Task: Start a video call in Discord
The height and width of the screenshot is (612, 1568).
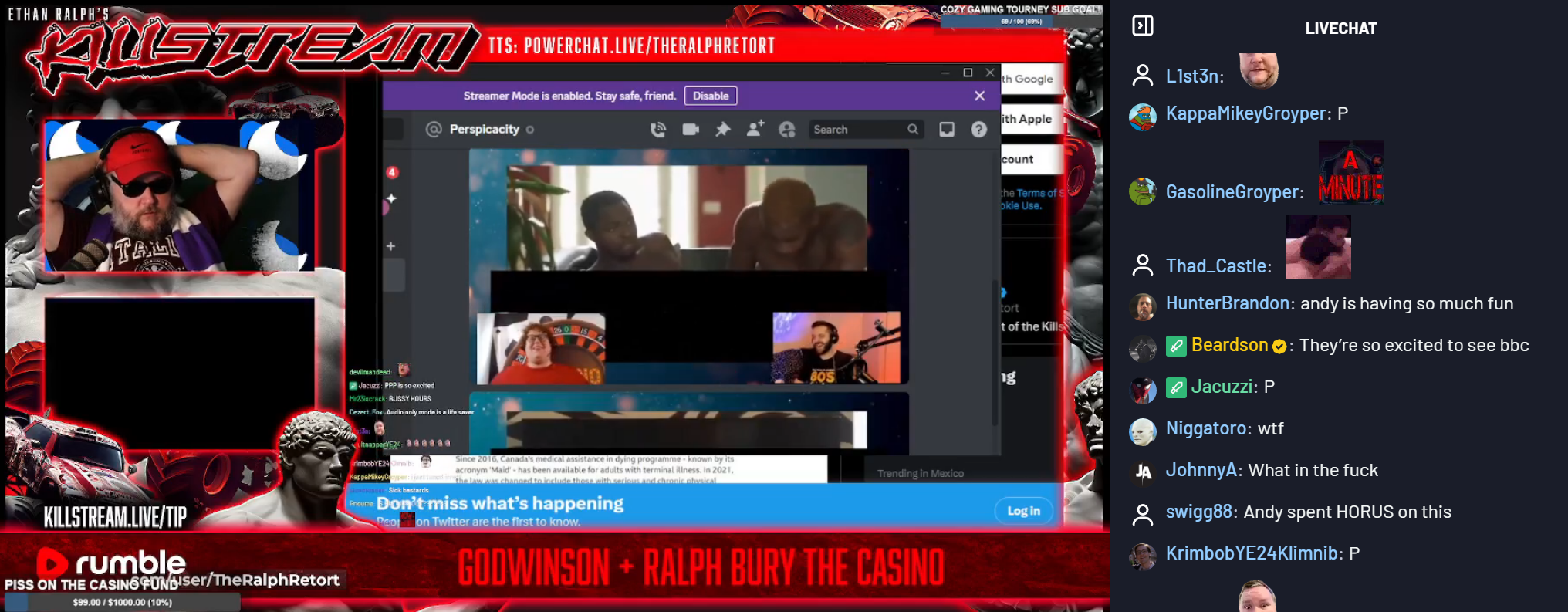Action: 691,130
